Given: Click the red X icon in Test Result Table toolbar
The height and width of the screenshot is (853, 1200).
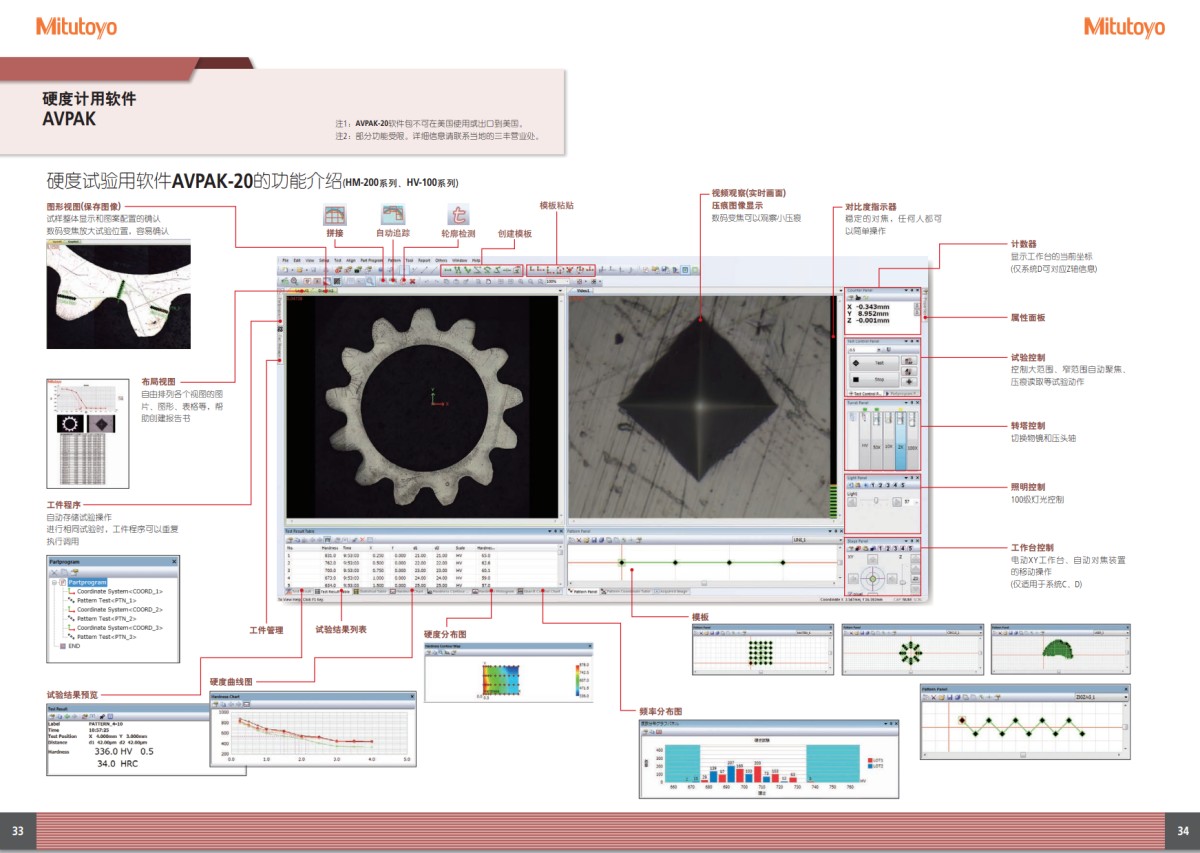Looking at the screenshot, I should tap(362, 540).
